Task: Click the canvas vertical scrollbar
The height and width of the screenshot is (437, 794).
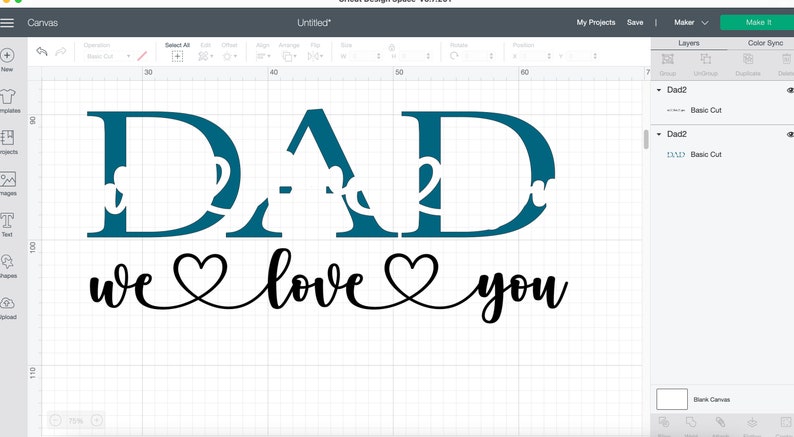Action: pyautogui.click(x=646, y=139)
